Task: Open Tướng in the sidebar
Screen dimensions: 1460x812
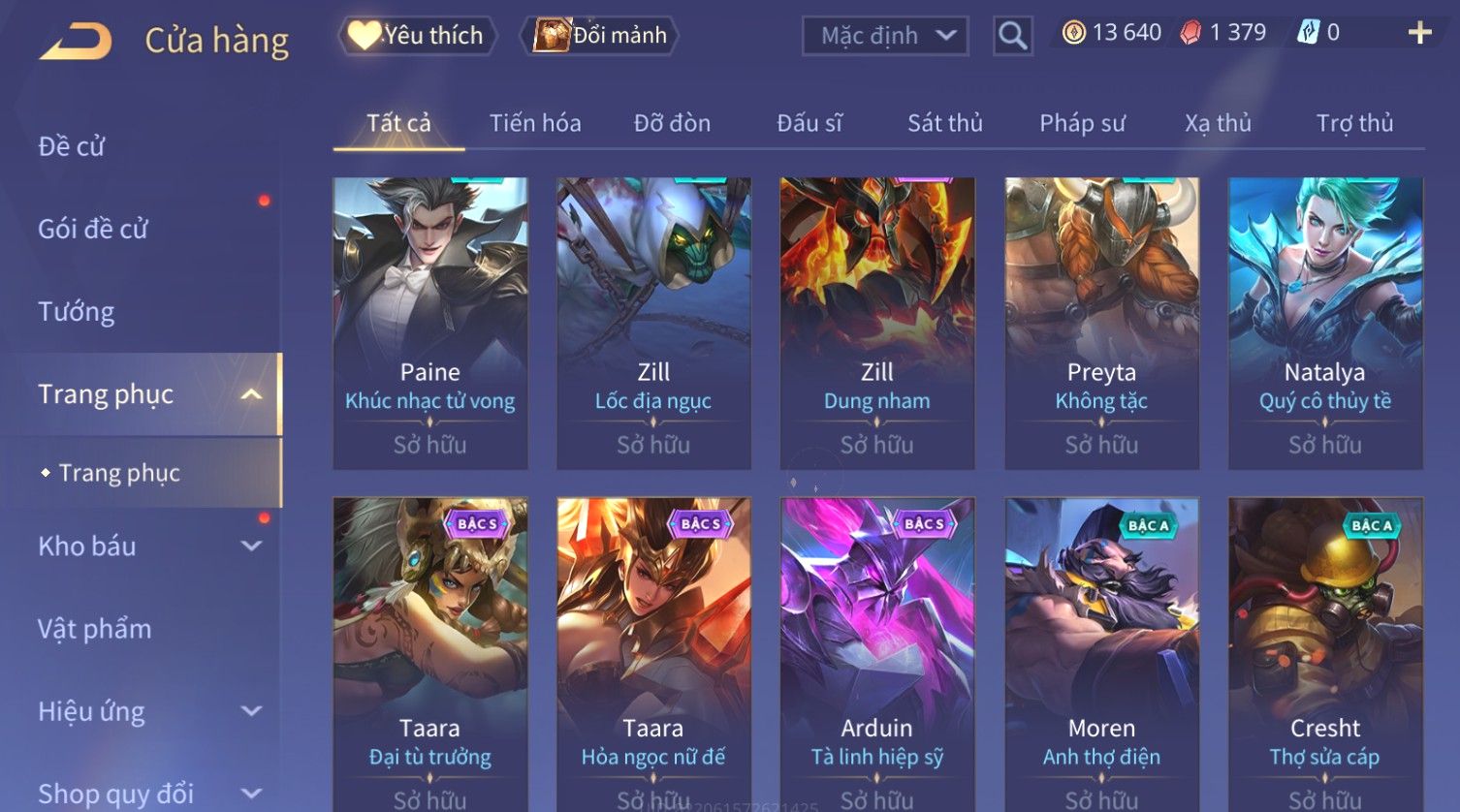Action: (x=77, y=312)
